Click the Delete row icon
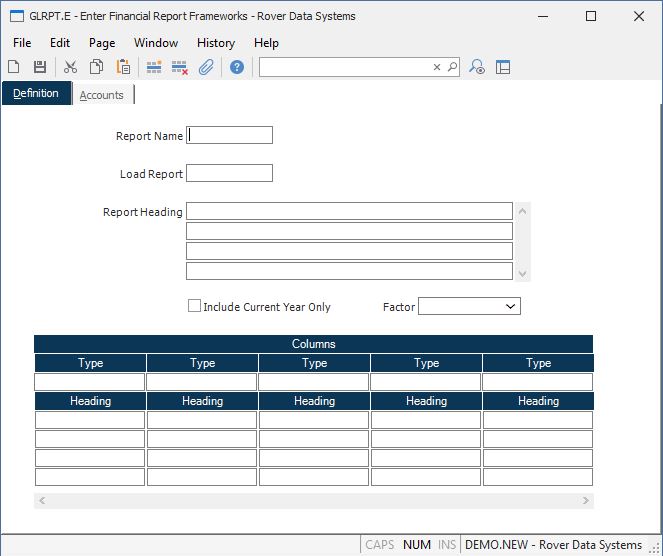The width and height of the screenshot is (663, 556). coord(180,67)
